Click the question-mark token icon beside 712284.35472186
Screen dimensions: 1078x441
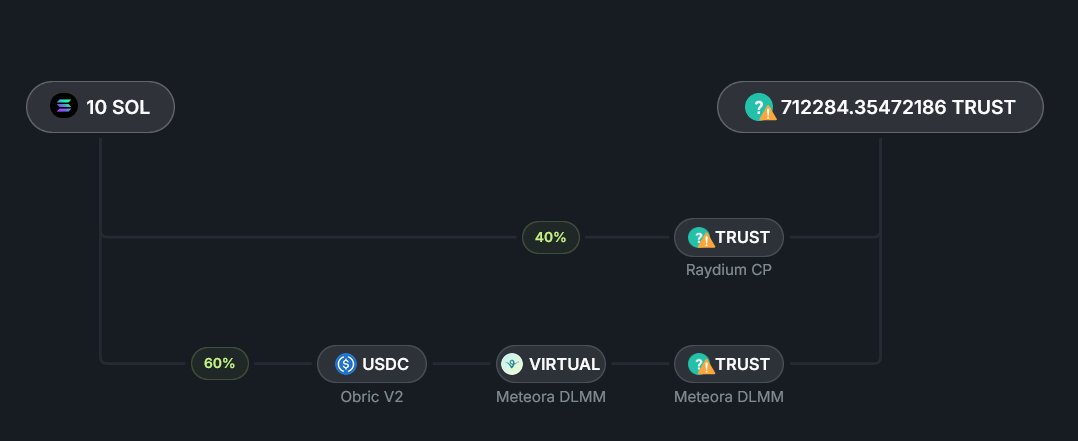(x=758, y=106)
